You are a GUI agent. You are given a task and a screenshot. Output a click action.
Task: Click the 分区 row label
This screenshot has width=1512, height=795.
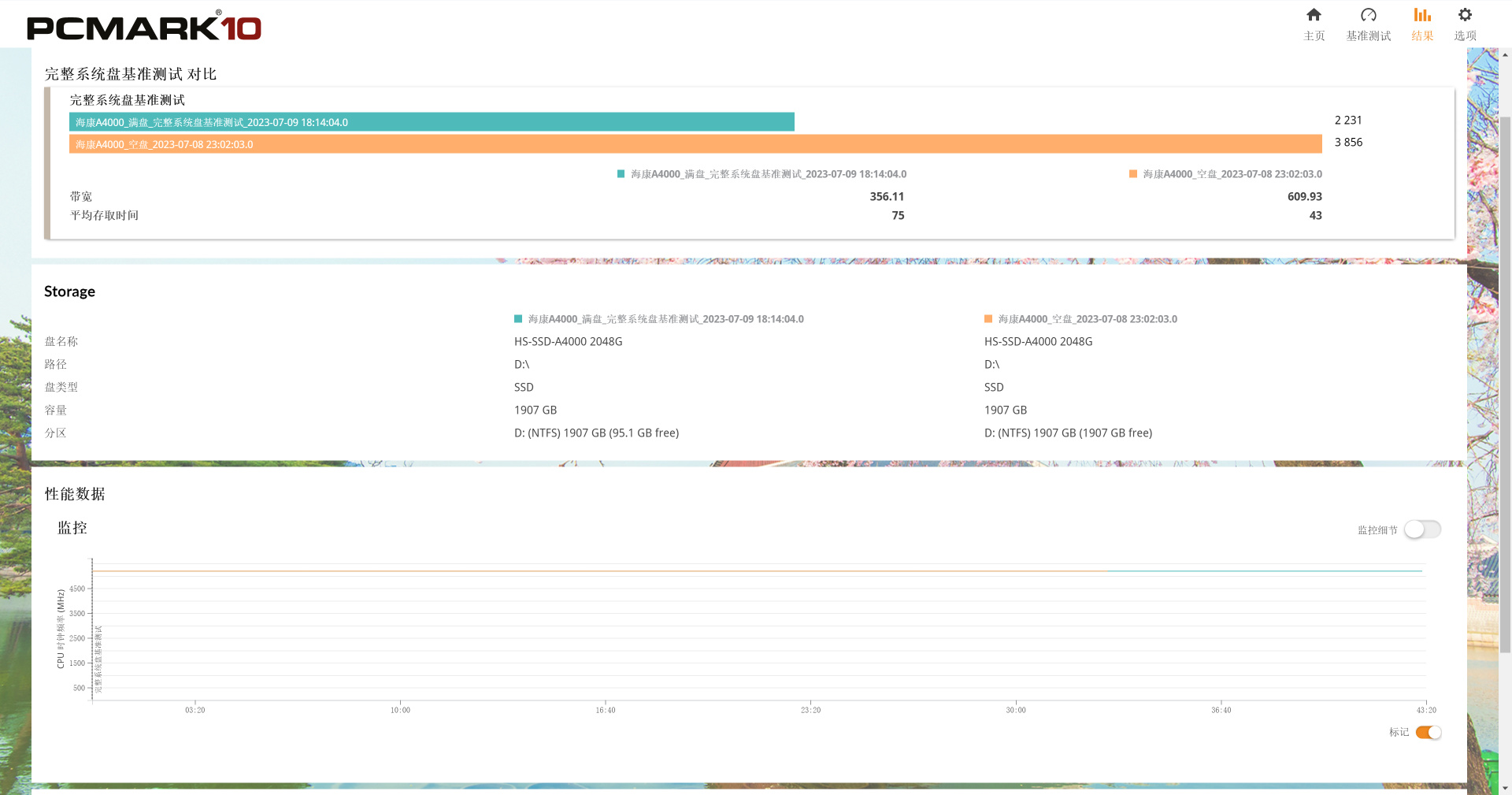pyautogui.click(x=56, y=433)
